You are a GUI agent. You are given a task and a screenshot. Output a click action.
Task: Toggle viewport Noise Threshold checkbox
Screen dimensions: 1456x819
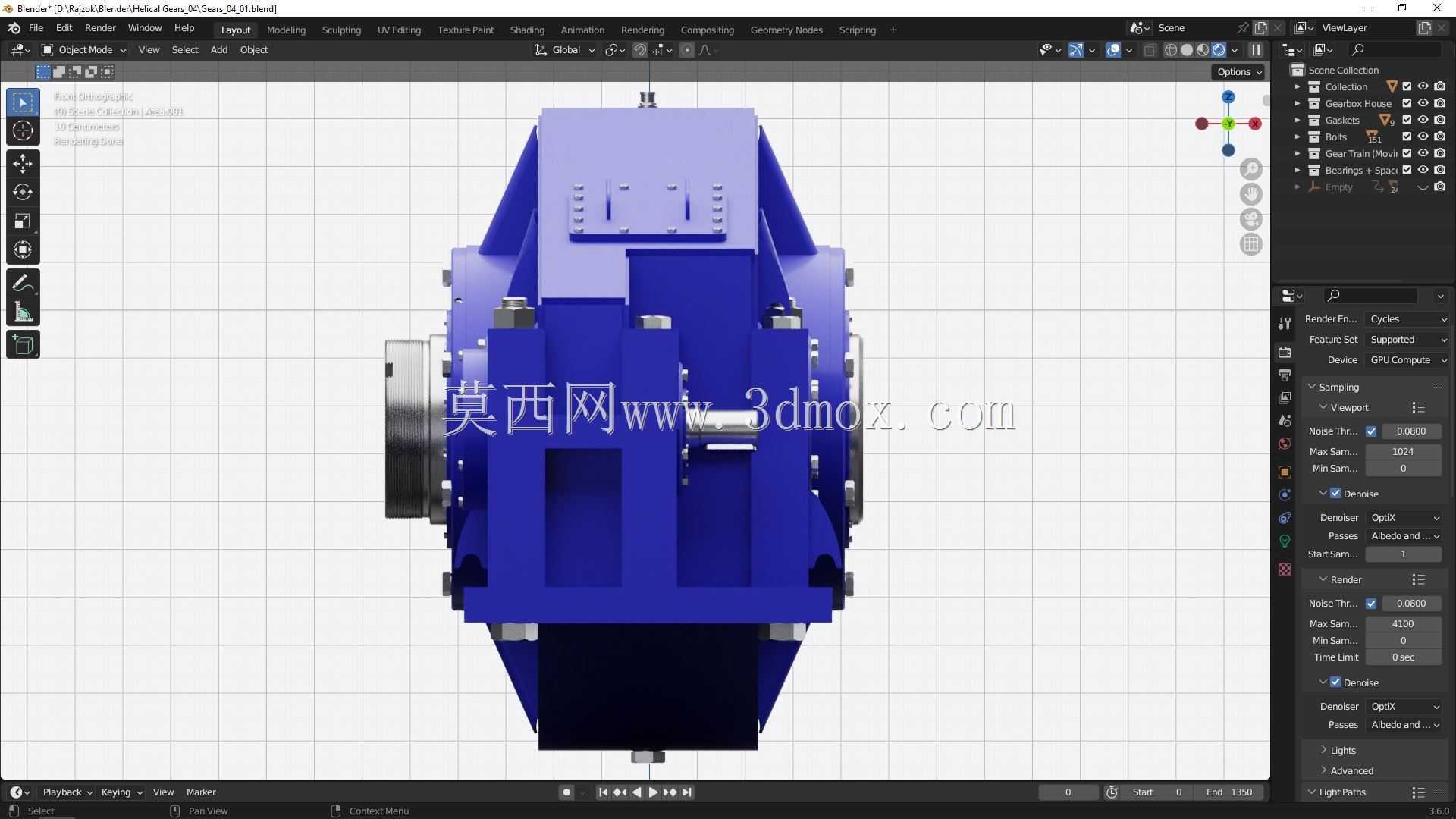1371,431
